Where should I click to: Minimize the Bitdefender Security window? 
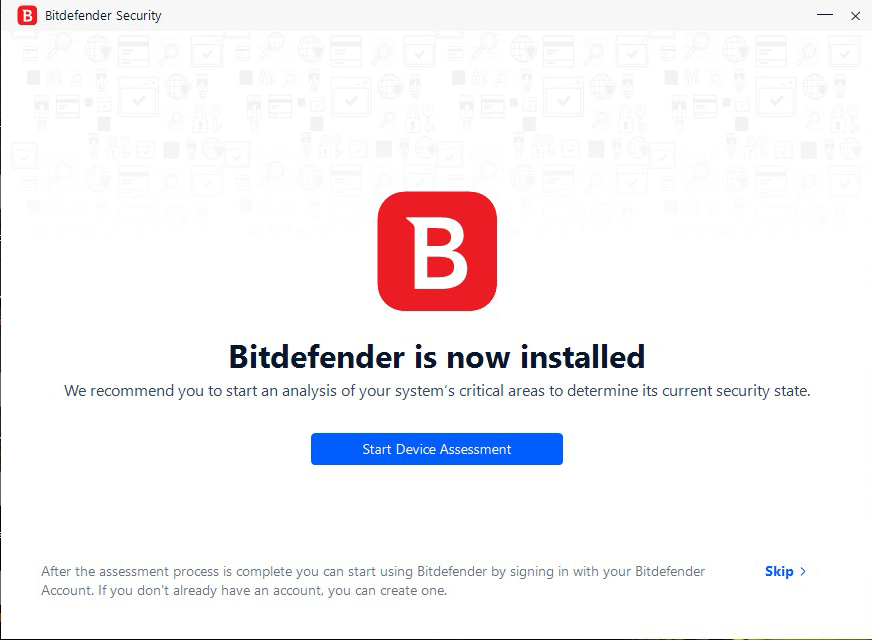click(825, 15)
